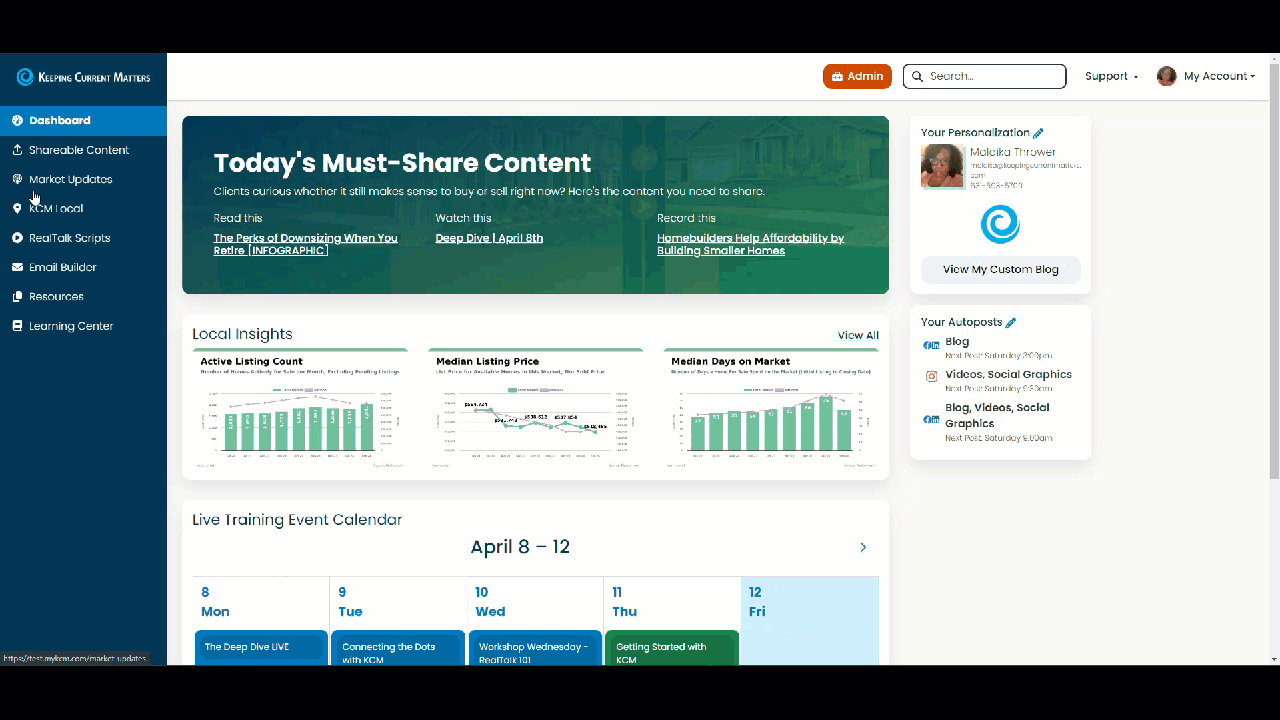
Task: Open Learning Center in sidebar
Action: click(83, 326)
